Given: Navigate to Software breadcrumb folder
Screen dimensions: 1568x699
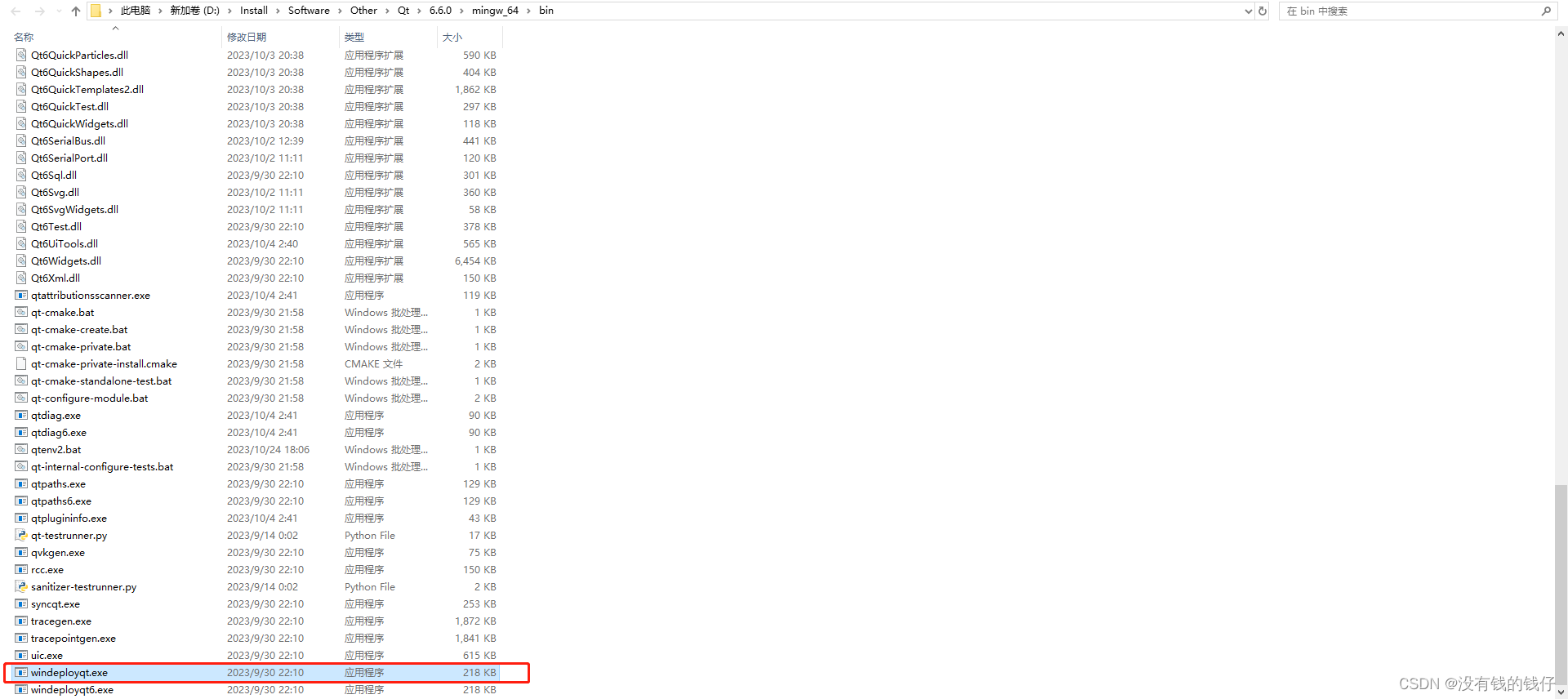Looking at the screenshot, I should [309, 11].
